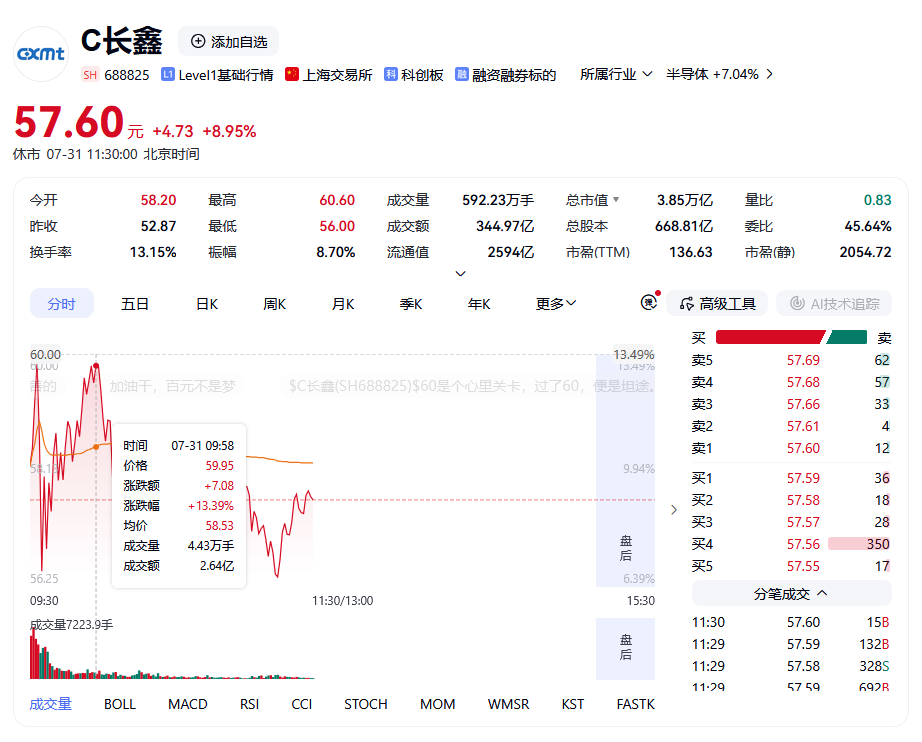
Task: Switch to the 年K yearly chart tab
Action: click(x=479, y=303)
